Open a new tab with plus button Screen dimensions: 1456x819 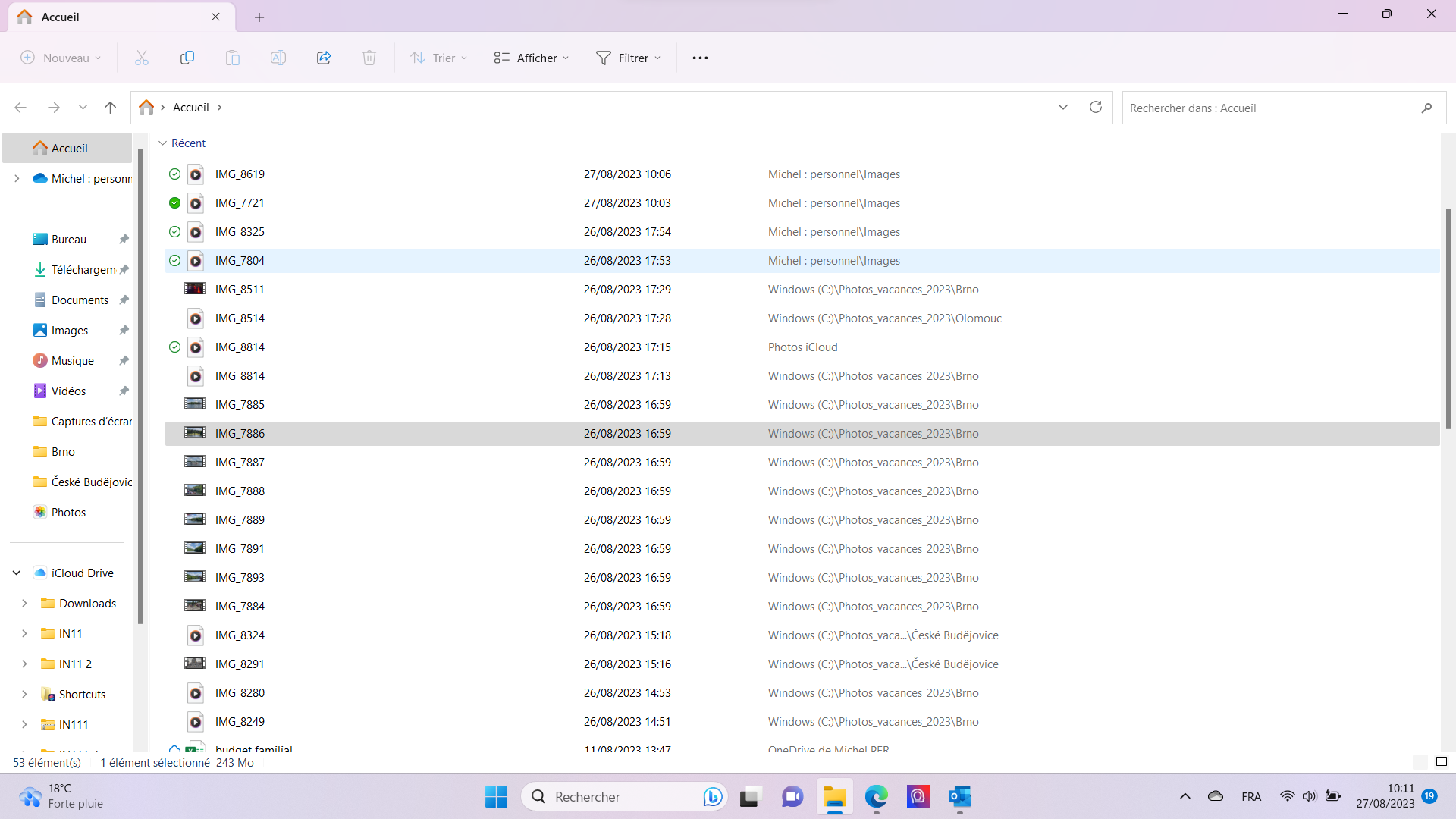[x=259, y=17]
